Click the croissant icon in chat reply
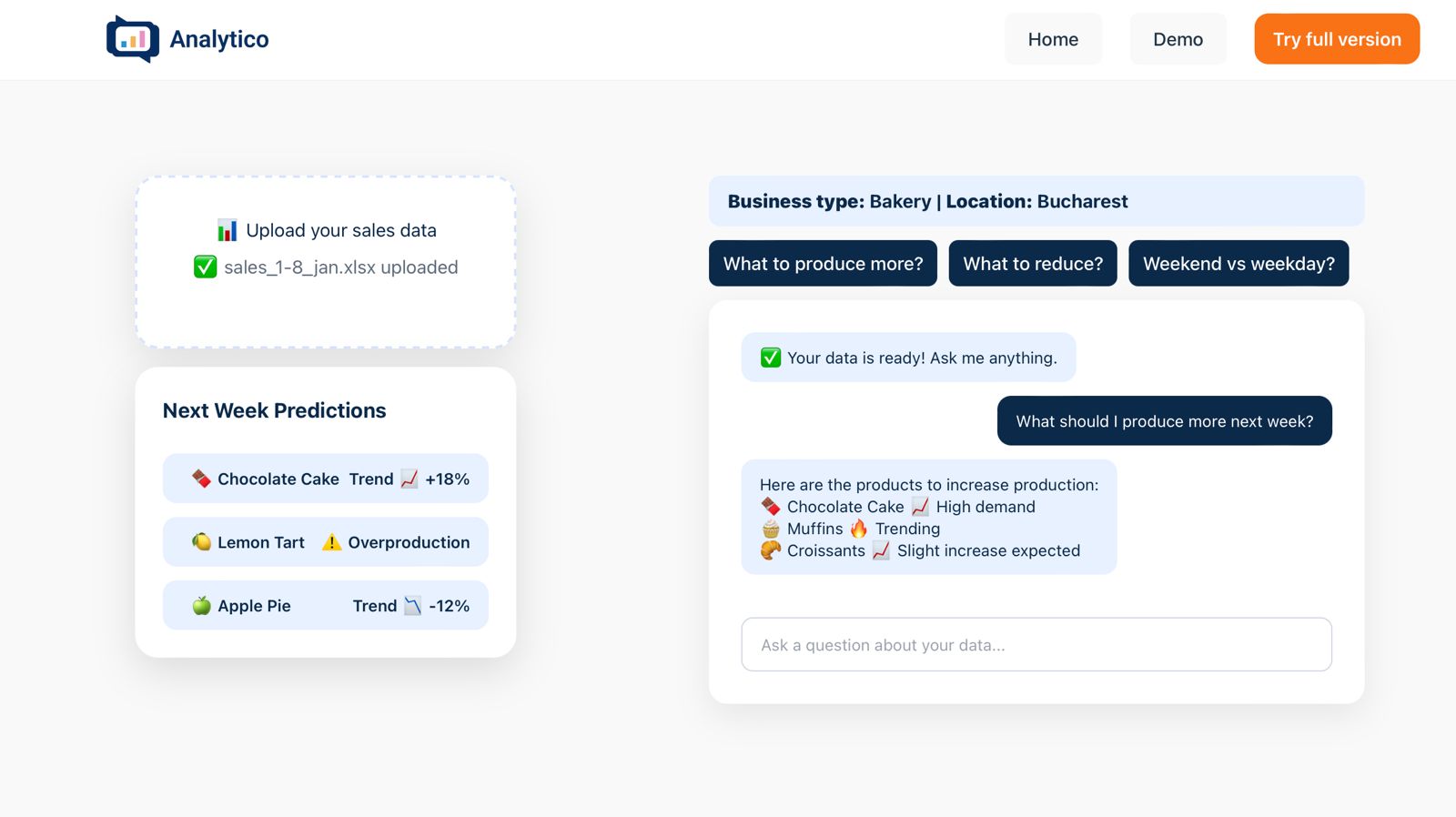Screen dimensions: 1456x817 771,550
